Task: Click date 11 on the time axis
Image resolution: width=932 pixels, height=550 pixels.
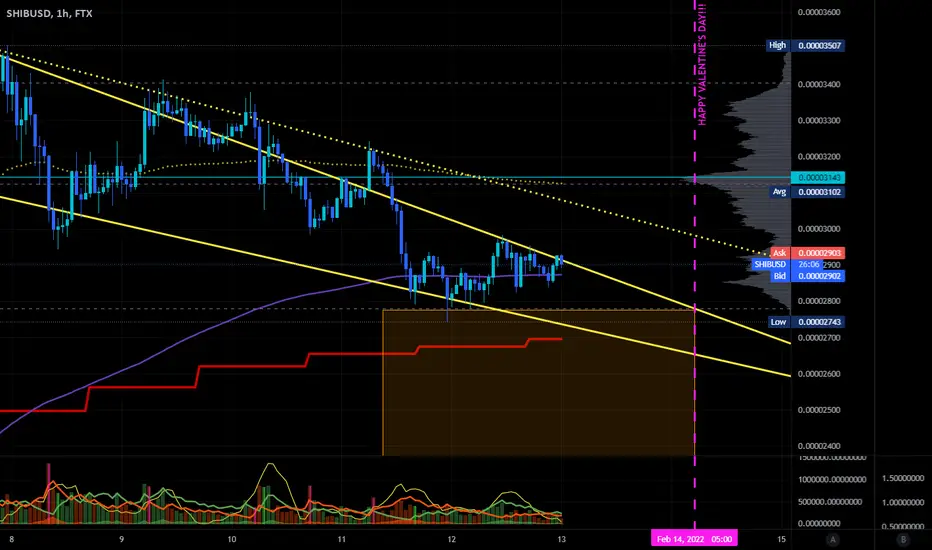Action: (x=341, y=539)
